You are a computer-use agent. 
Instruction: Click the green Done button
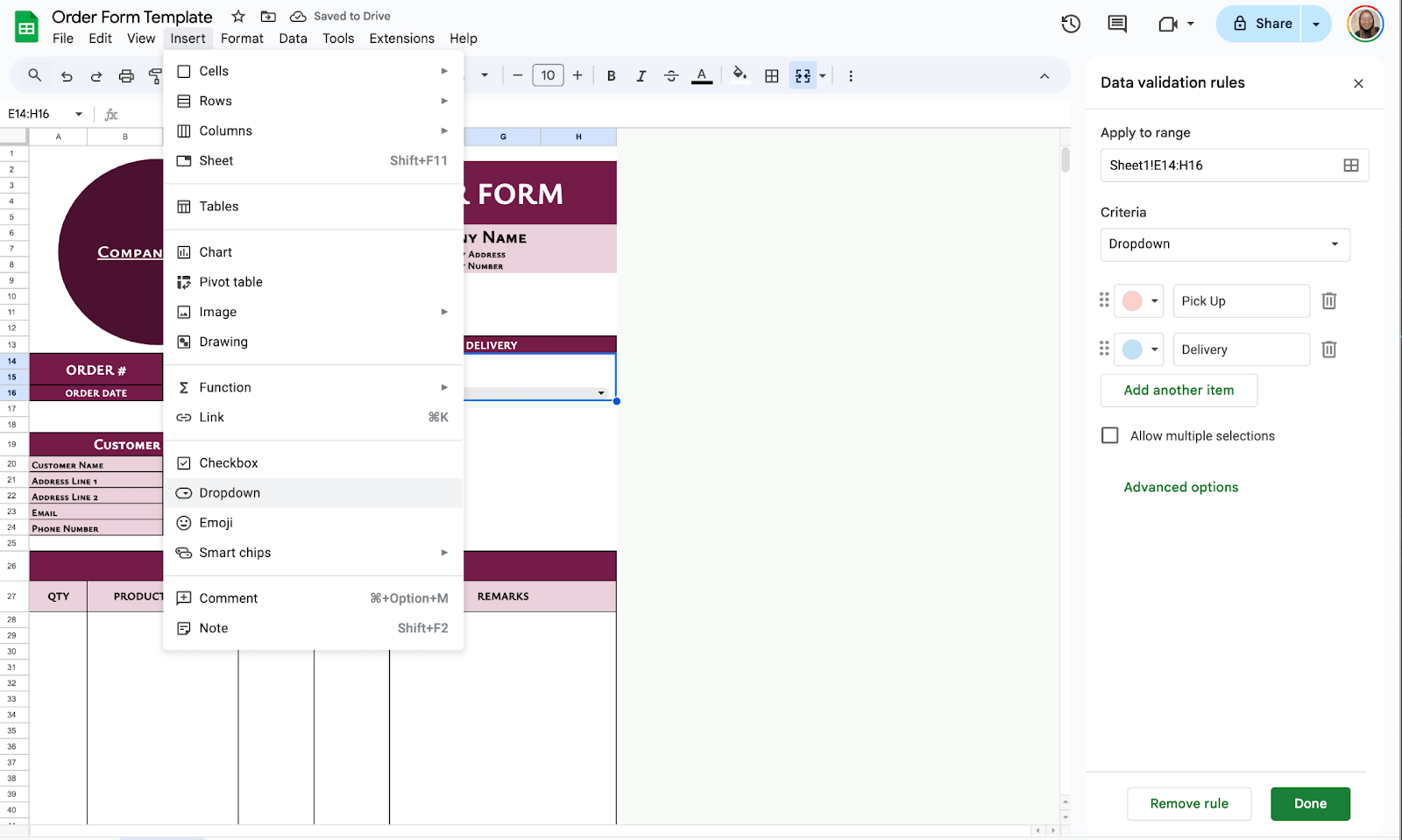point(1309,803)
